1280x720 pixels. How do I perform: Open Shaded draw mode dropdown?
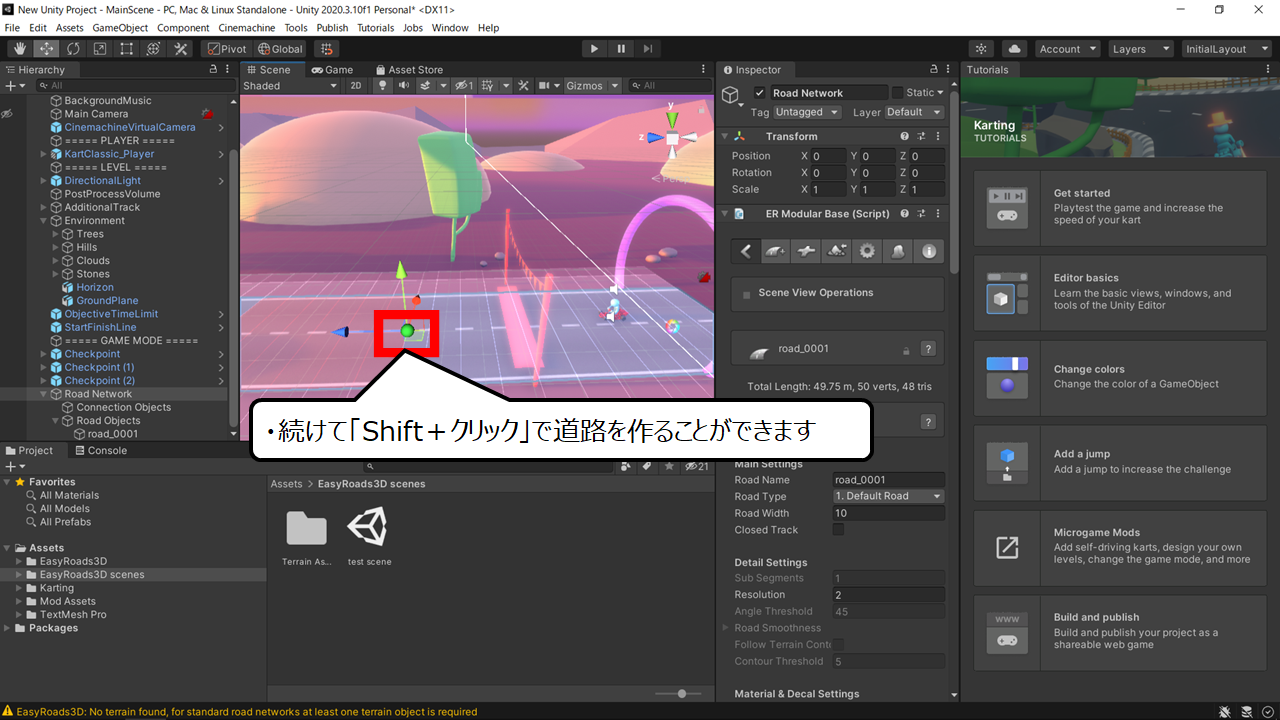tap(291, 86)
